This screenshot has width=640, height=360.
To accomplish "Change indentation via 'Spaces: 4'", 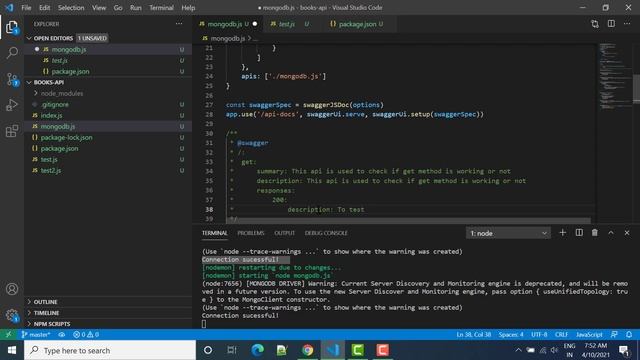I will click(511, 334).
